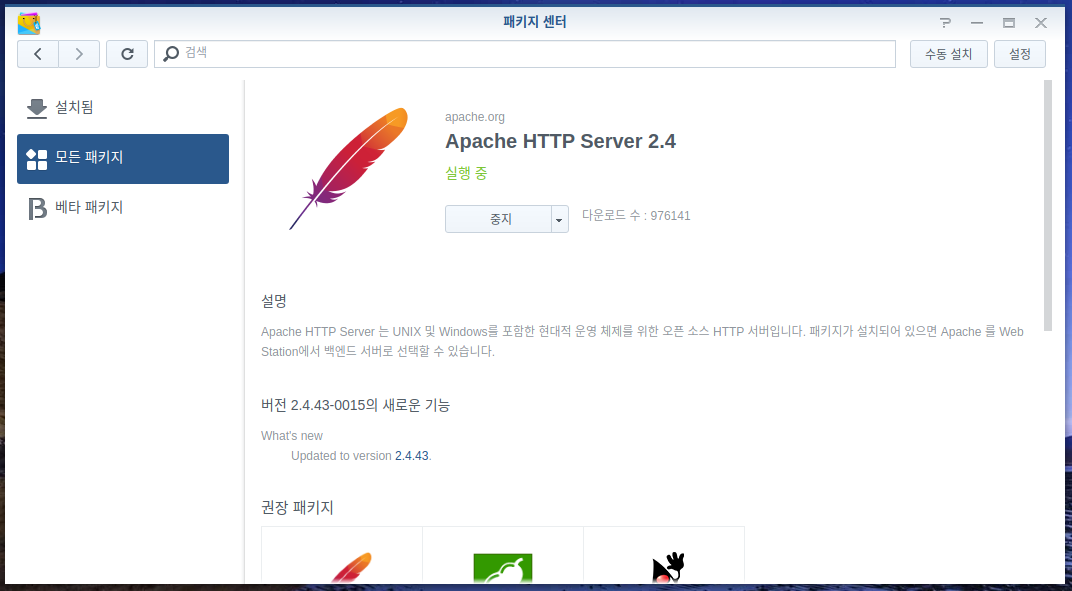Viewport: 1072px width, 591px height.
Task: Go forward with the right arrow button
Action: tap(79, 54)
